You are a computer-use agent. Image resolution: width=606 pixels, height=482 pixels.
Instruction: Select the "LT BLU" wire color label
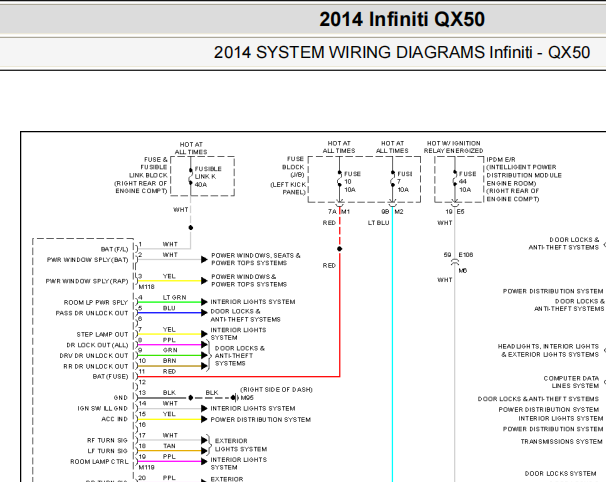click(378, 223)
